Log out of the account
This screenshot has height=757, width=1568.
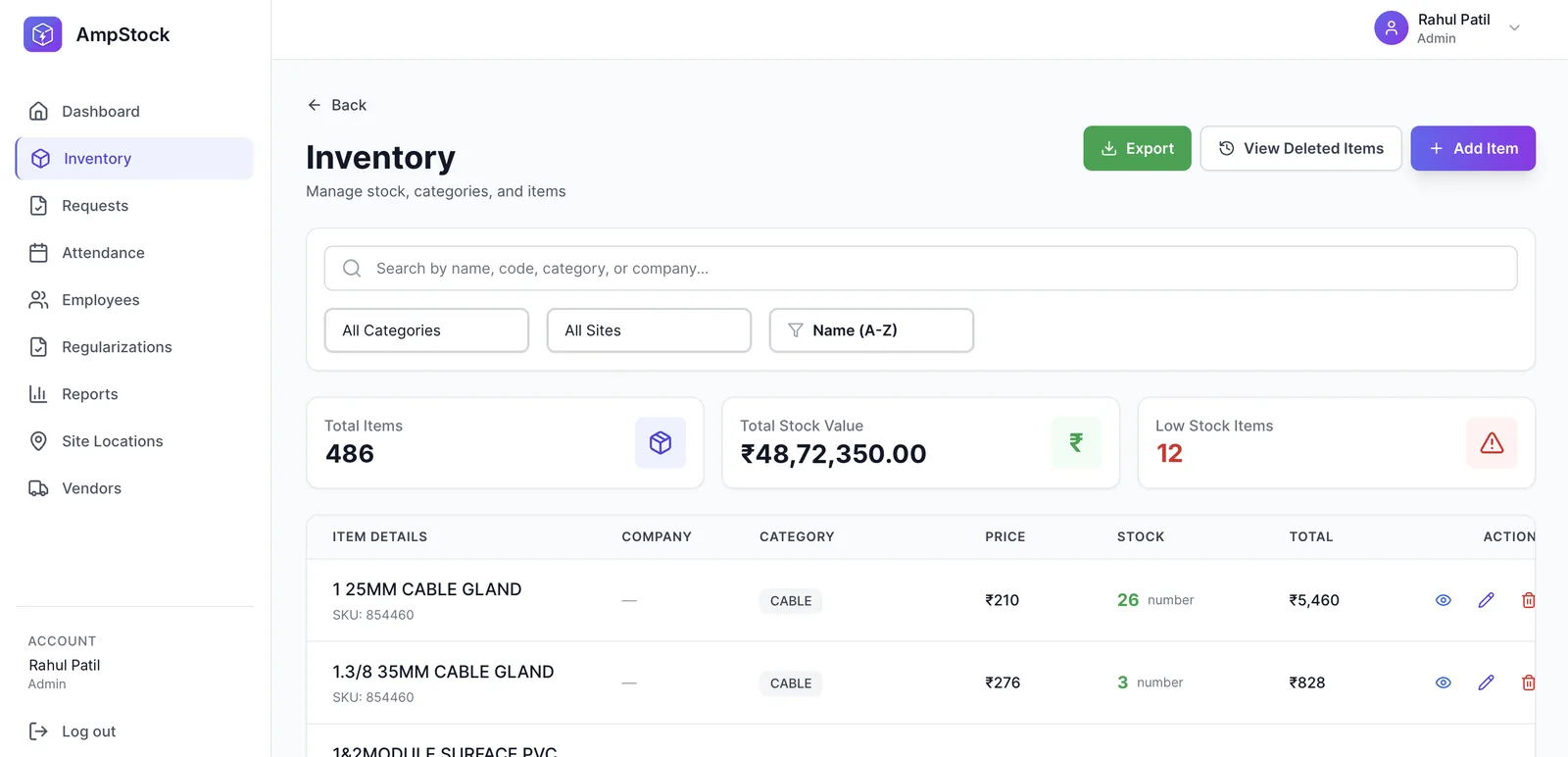(x=73, y=732)
